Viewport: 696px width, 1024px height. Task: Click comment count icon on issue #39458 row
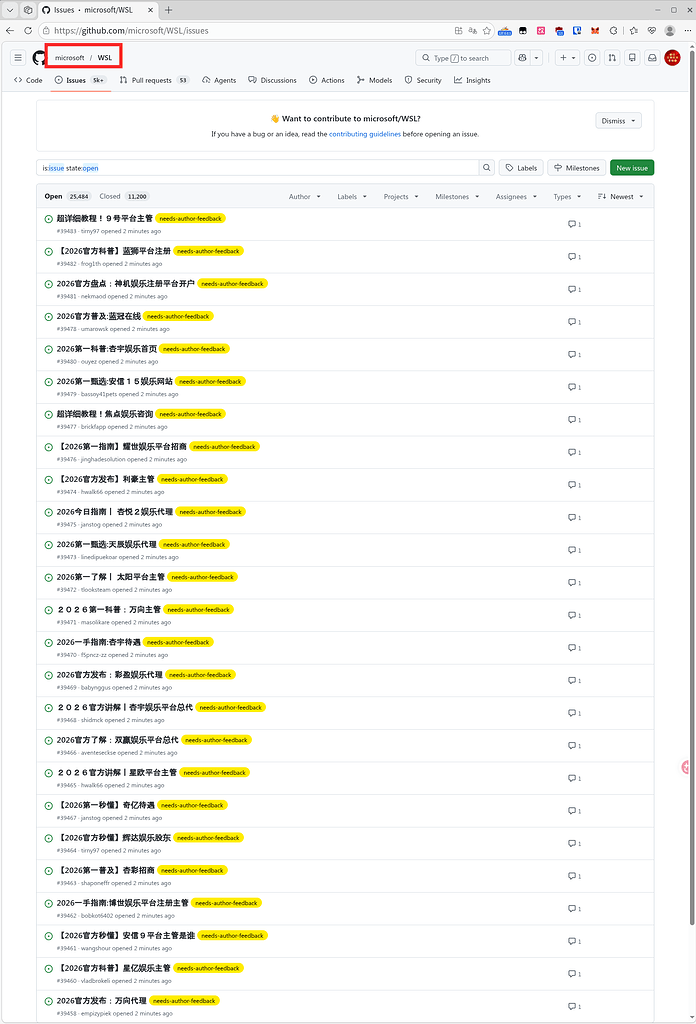[574, 1006]
